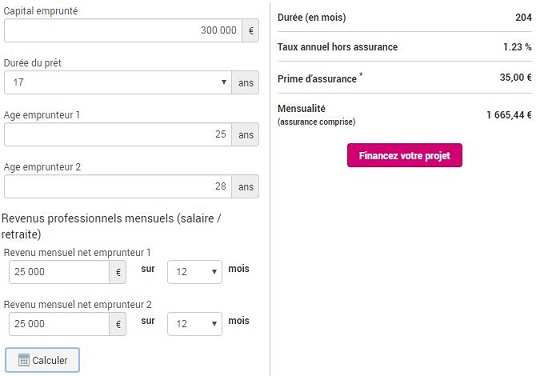This screenshot has height=376, width=536.
Task: Click the 'ans' addon for Age emprunteur 2
Action: (245, 187)
